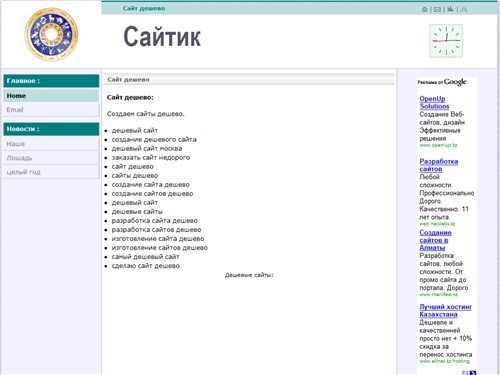Open the OpenUp Solutions ad link
This screenshot has width=500, height=375.
434,102
